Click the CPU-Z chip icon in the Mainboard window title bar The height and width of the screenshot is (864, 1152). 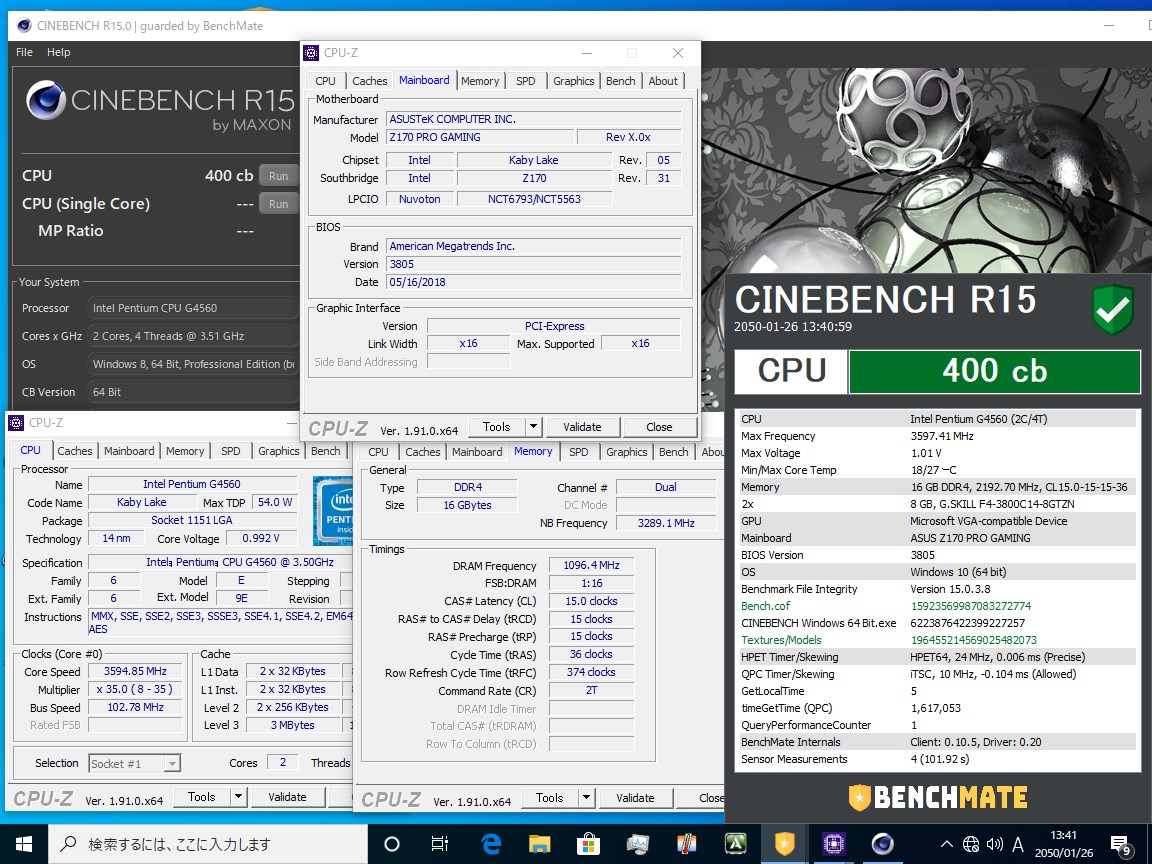pos(312,53)
